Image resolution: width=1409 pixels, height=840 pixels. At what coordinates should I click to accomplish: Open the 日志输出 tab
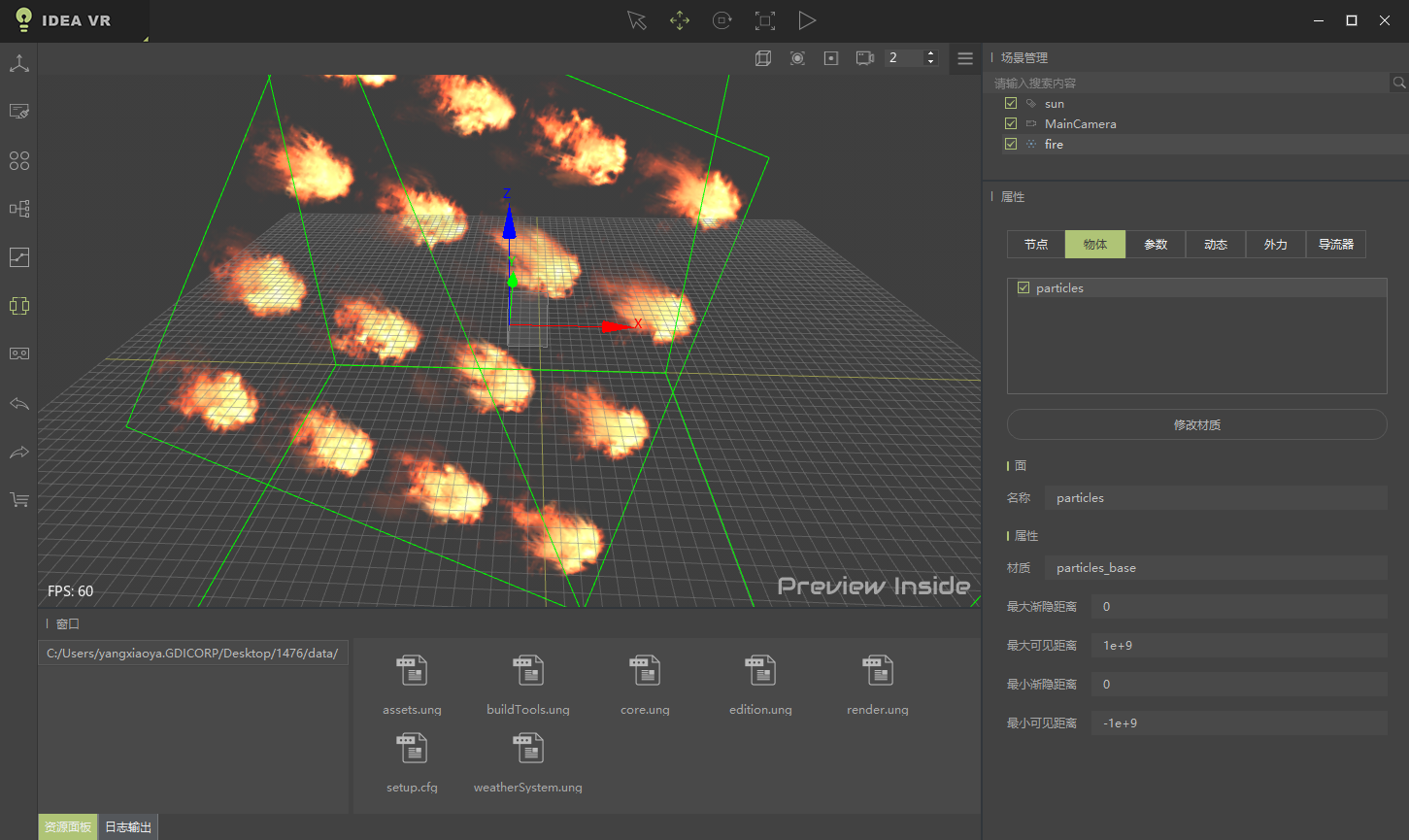[128, 827]
